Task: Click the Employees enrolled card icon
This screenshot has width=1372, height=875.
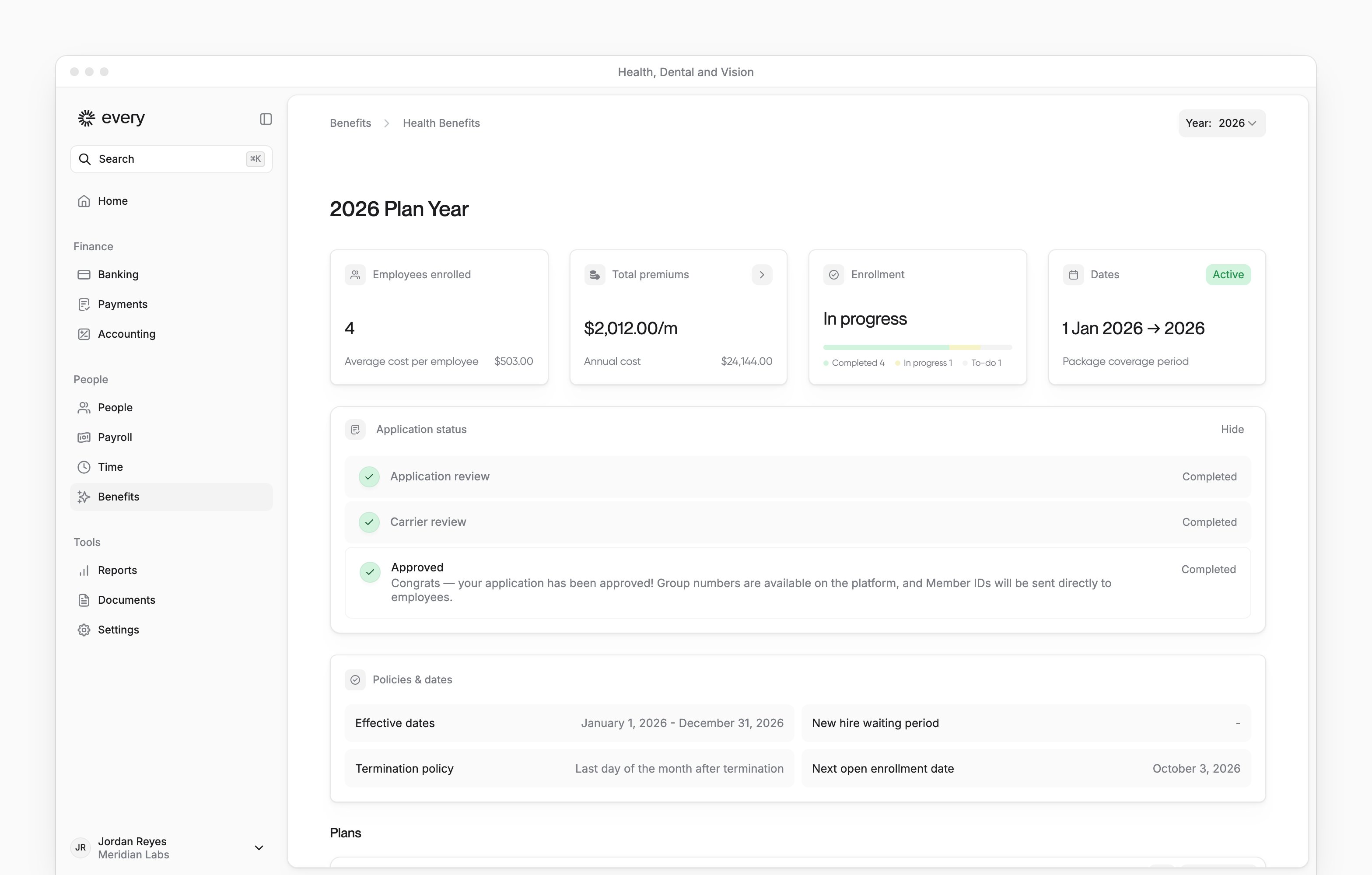Action: [355, 275]
